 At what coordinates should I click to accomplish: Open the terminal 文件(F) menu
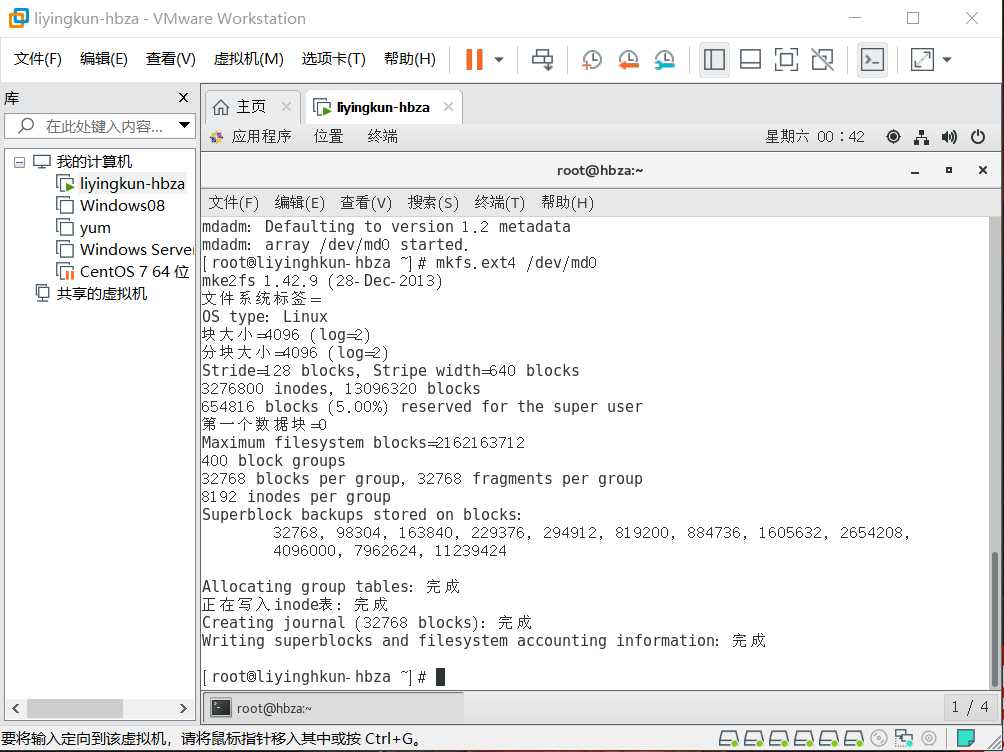click(x=234, y=203)
